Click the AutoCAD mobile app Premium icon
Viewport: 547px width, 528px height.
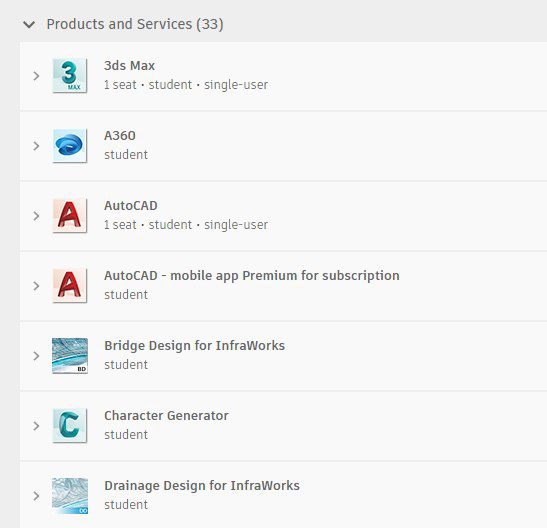coord(69,286)
